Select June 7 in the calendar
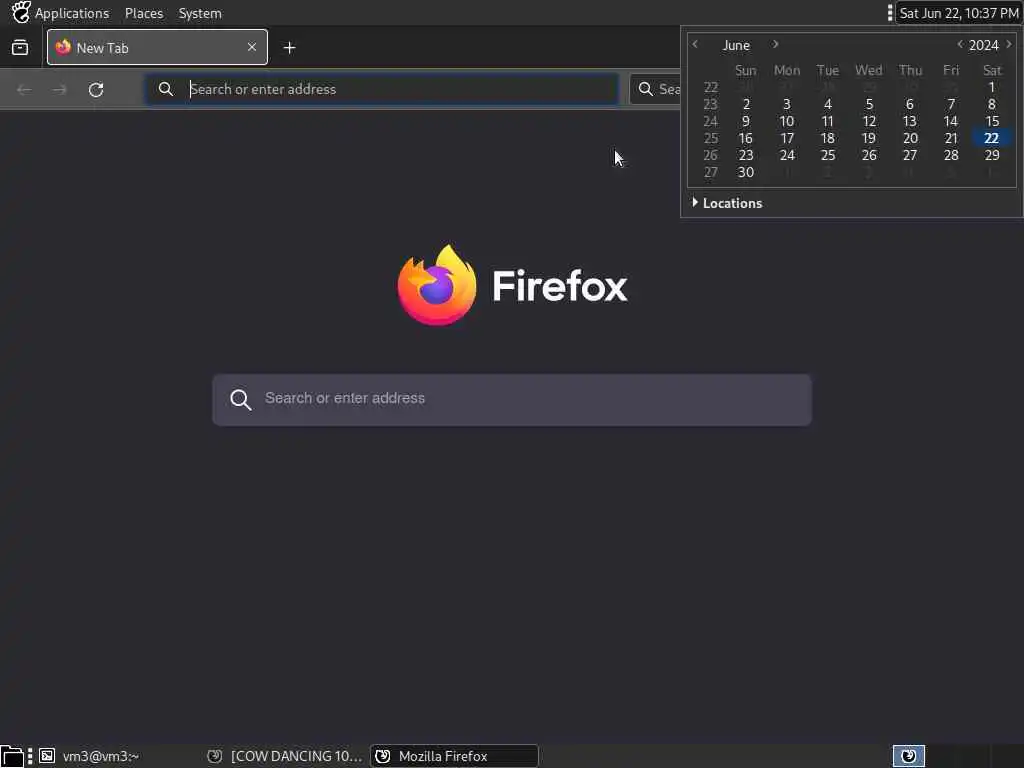Image resolution: width=1024 pixels, height=768 pixels. [x=951, y=104]
